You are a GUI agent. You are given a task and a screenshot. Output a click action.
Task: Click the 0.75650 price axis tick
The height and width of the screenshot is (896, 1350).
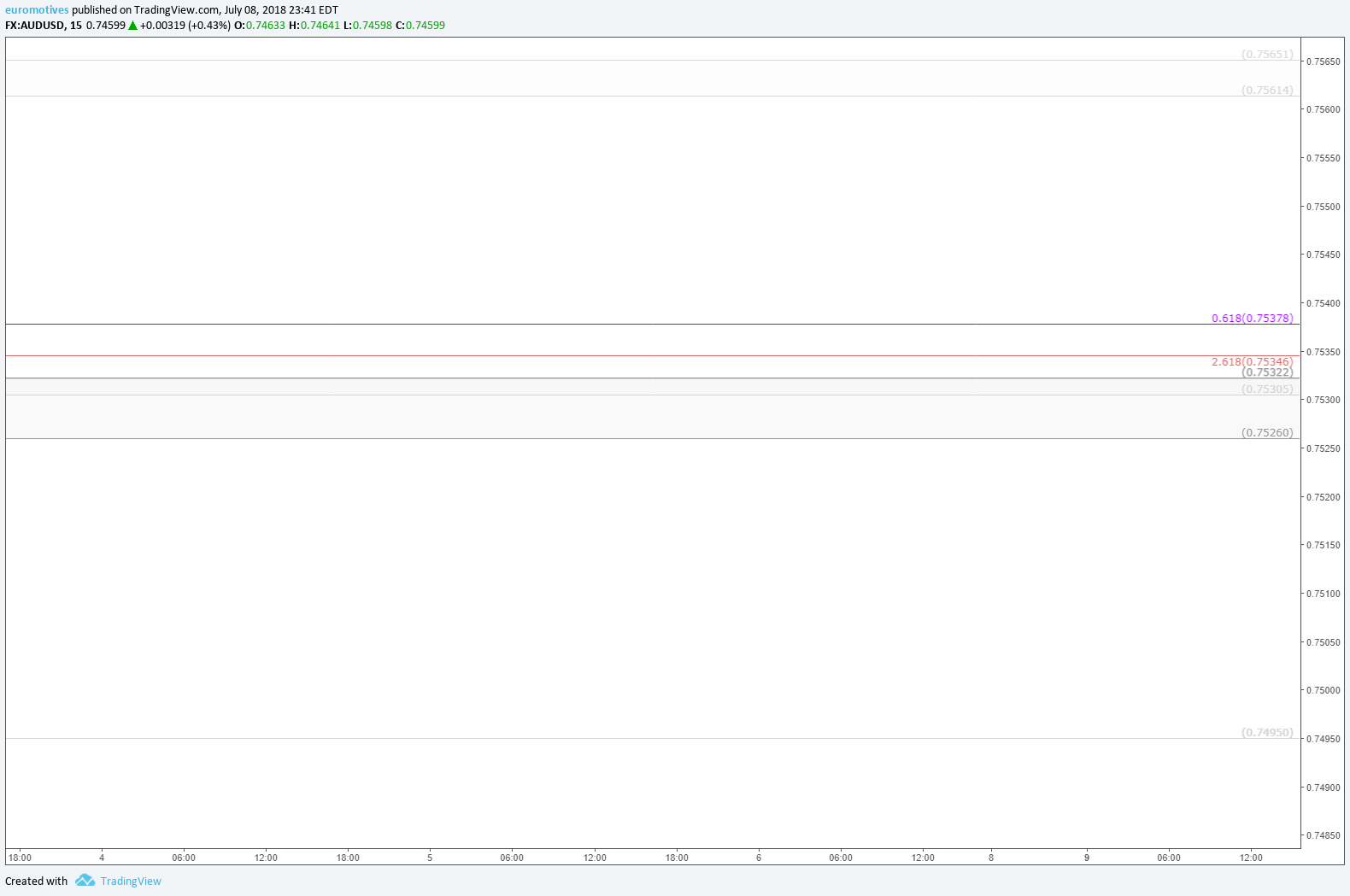click(1324, 61)
